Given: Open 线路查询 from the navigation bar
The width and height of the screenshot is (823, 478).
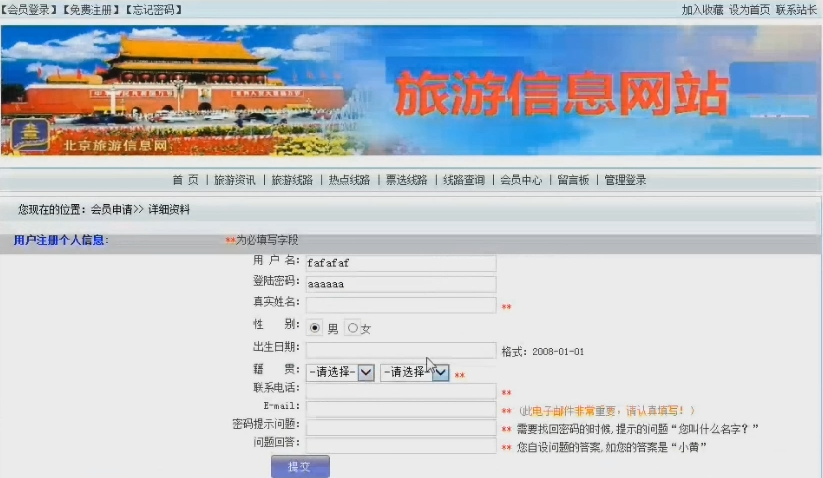Looking at the screenshot, I should (x=464, y=180).
